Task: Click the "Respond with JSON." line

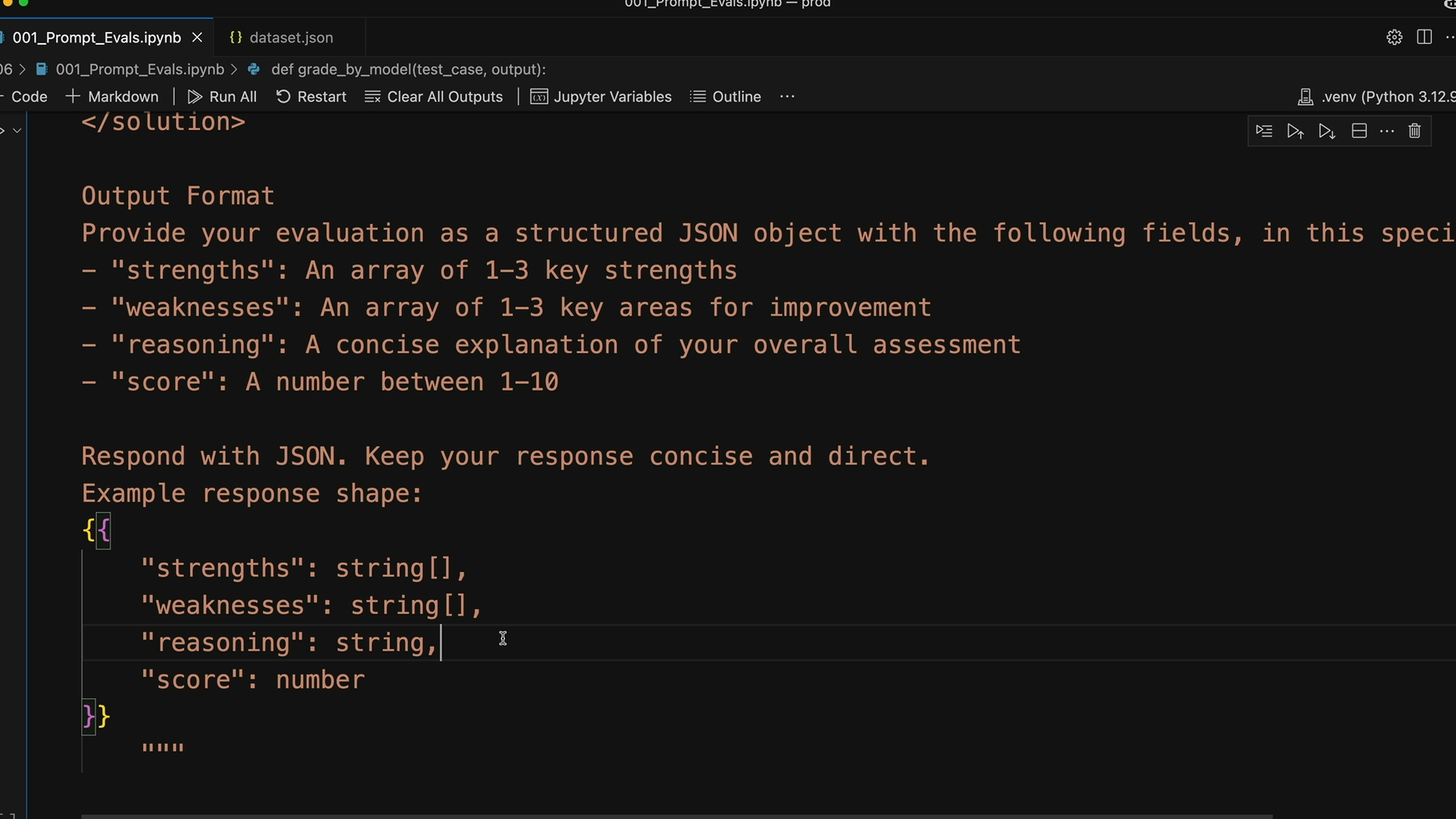Action: (x=506, y=457)
